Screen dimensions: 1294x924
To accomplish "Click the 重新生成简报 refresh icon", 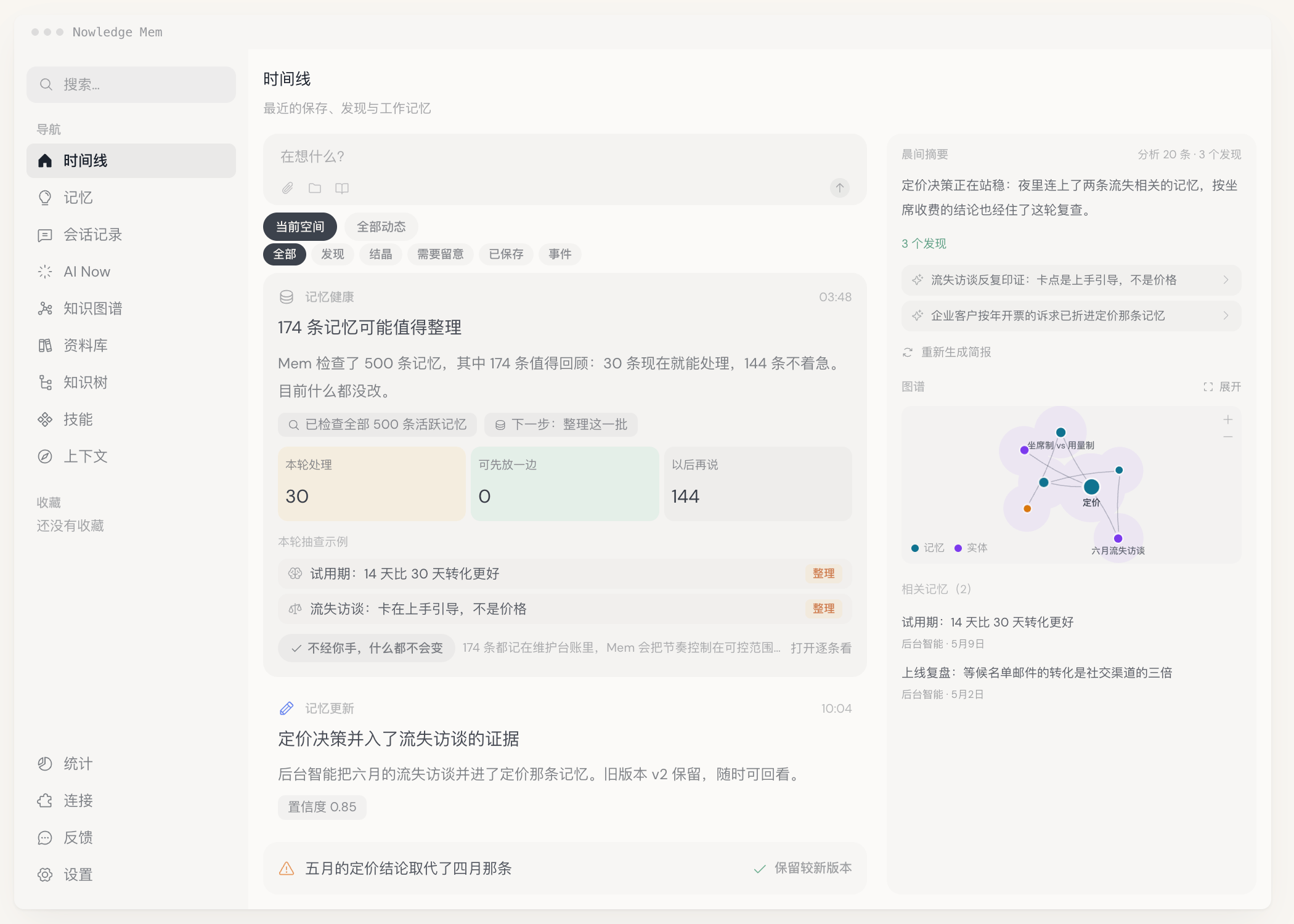I will (x=908, y=352).
